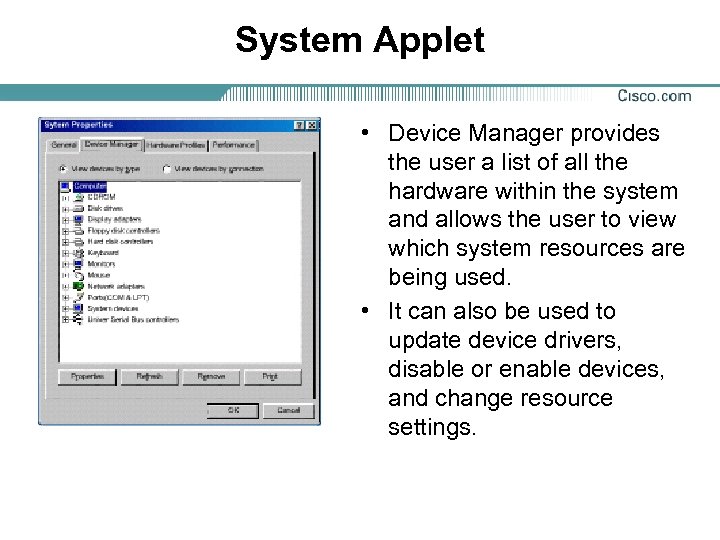Select the Disk drives text label
720x540 pixels.
point(105,208)
